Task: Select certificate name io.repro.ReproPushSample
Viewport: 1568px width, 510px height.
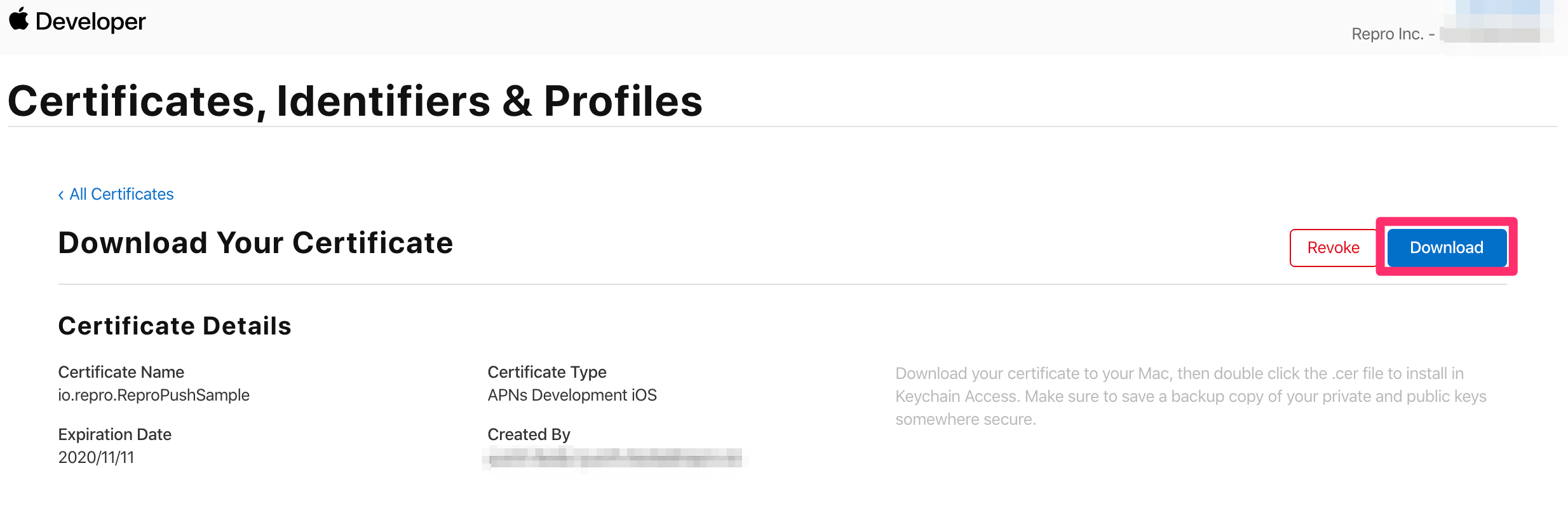Action: pyautogui.click(x=154, y=395)
